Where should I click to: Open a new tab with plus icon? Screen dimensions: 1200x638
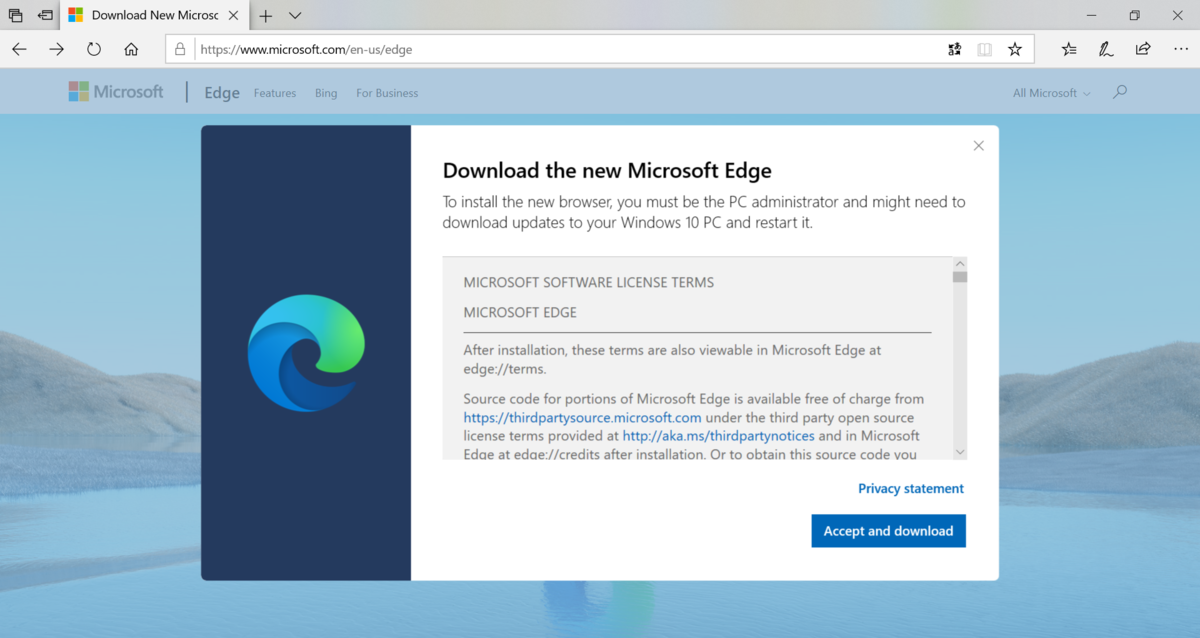click(x=266, y=16)
